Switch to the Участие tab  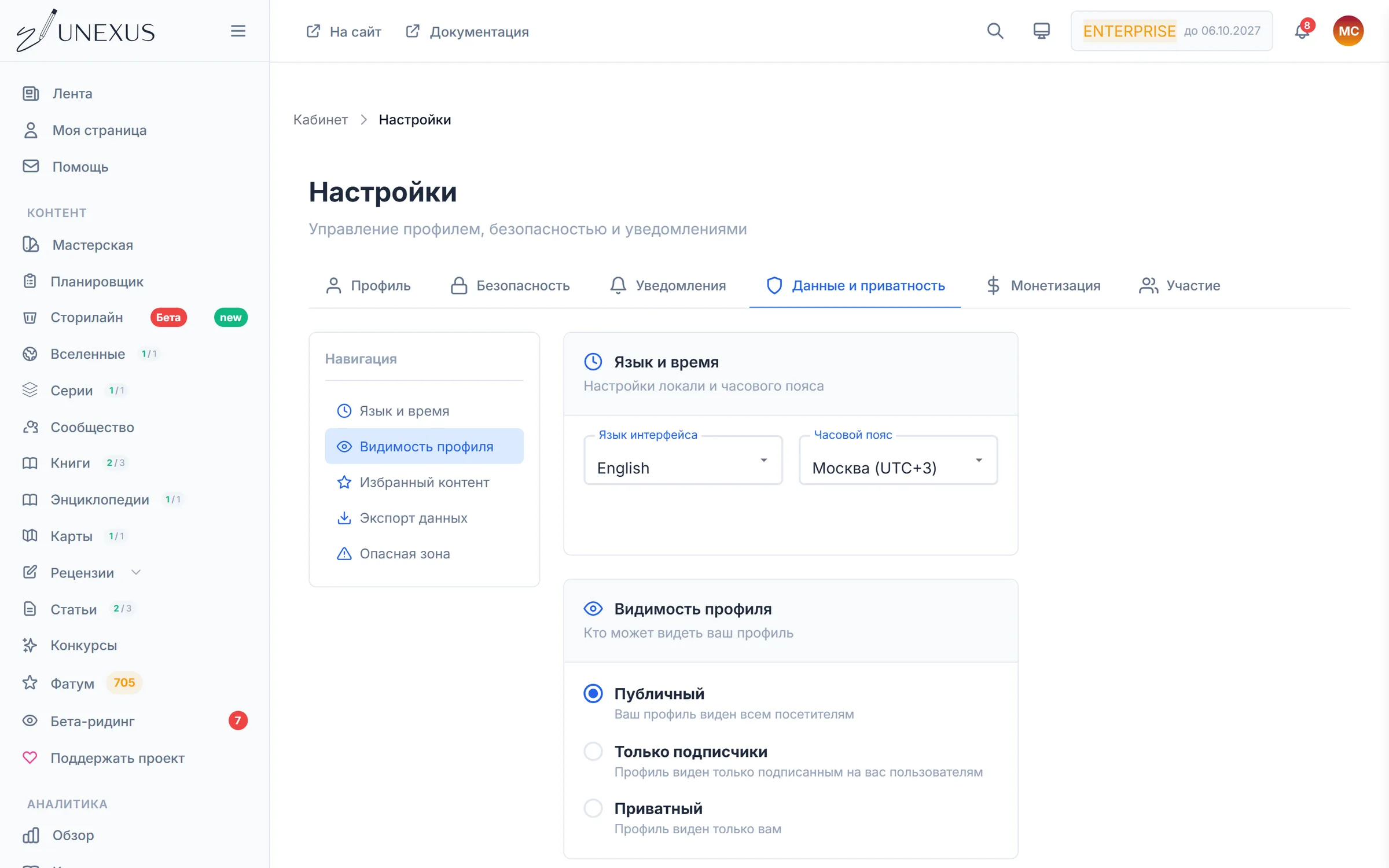tap(1179, 285)
